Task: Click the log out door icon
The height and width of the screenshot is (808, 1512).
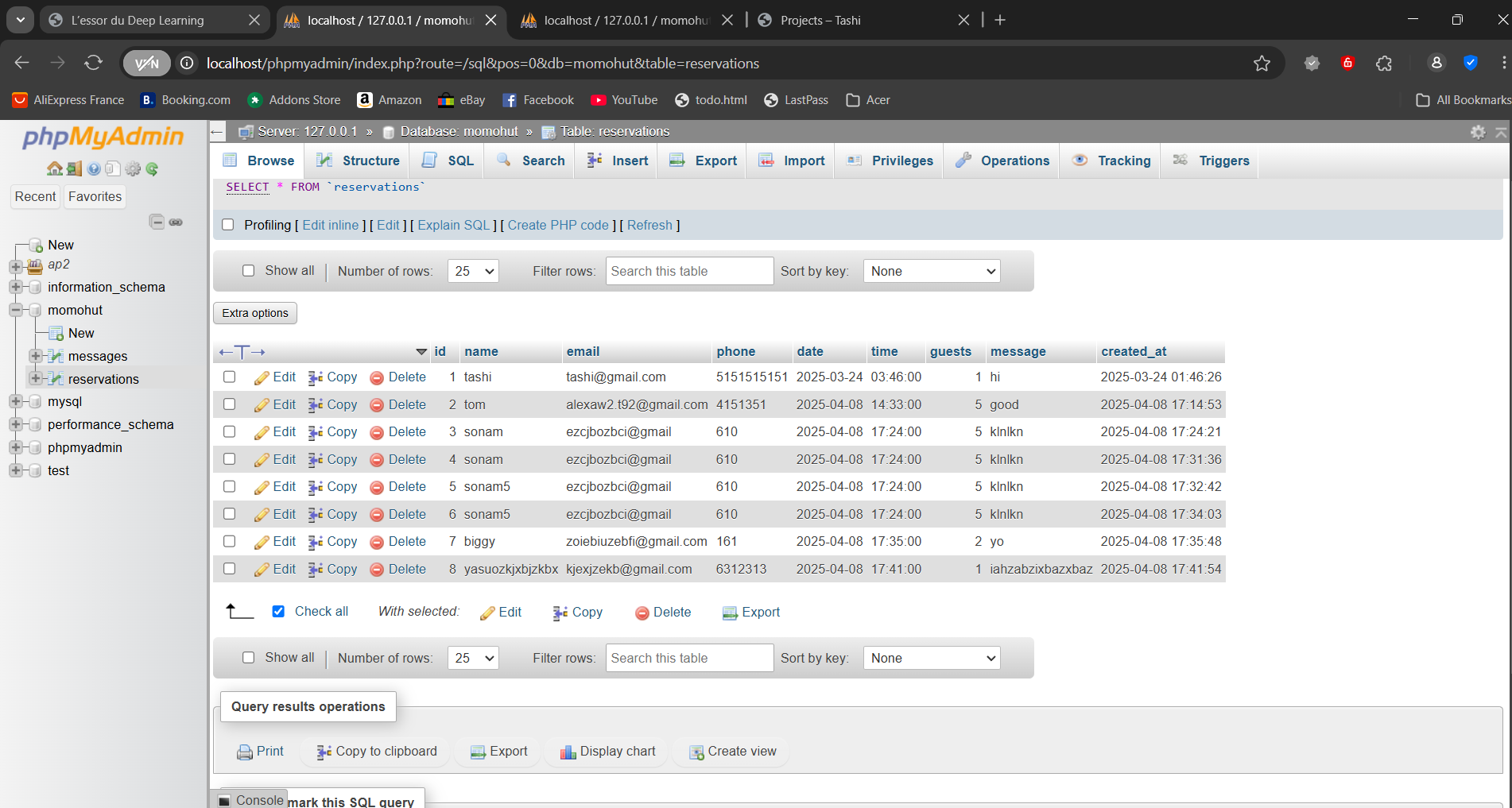Action: point(74,168)
